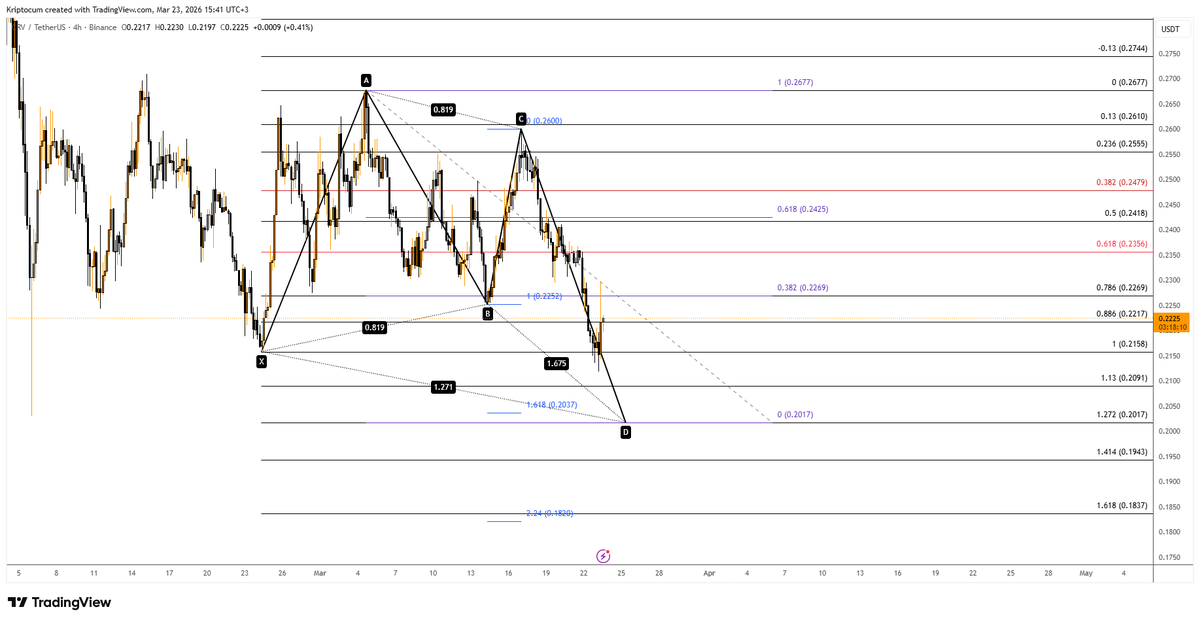Viewport: 1200px width, 622px height.
Task: Click the 1.414 (0.1943) Fibonacci label
Action: tap(1122, 452)
